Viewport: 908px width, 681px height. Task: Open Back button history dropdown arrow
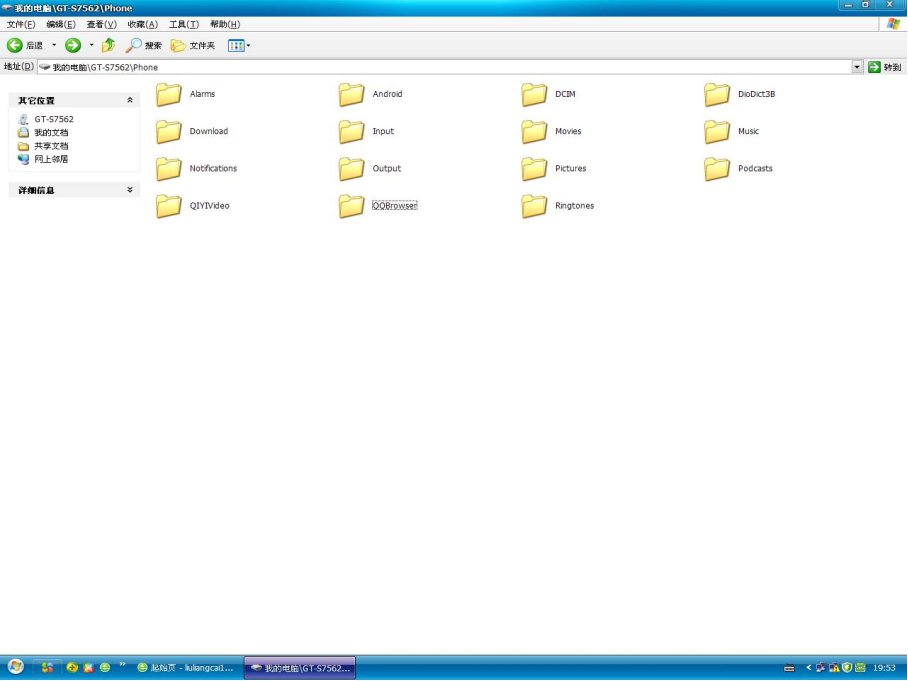(x=54, y=45)
